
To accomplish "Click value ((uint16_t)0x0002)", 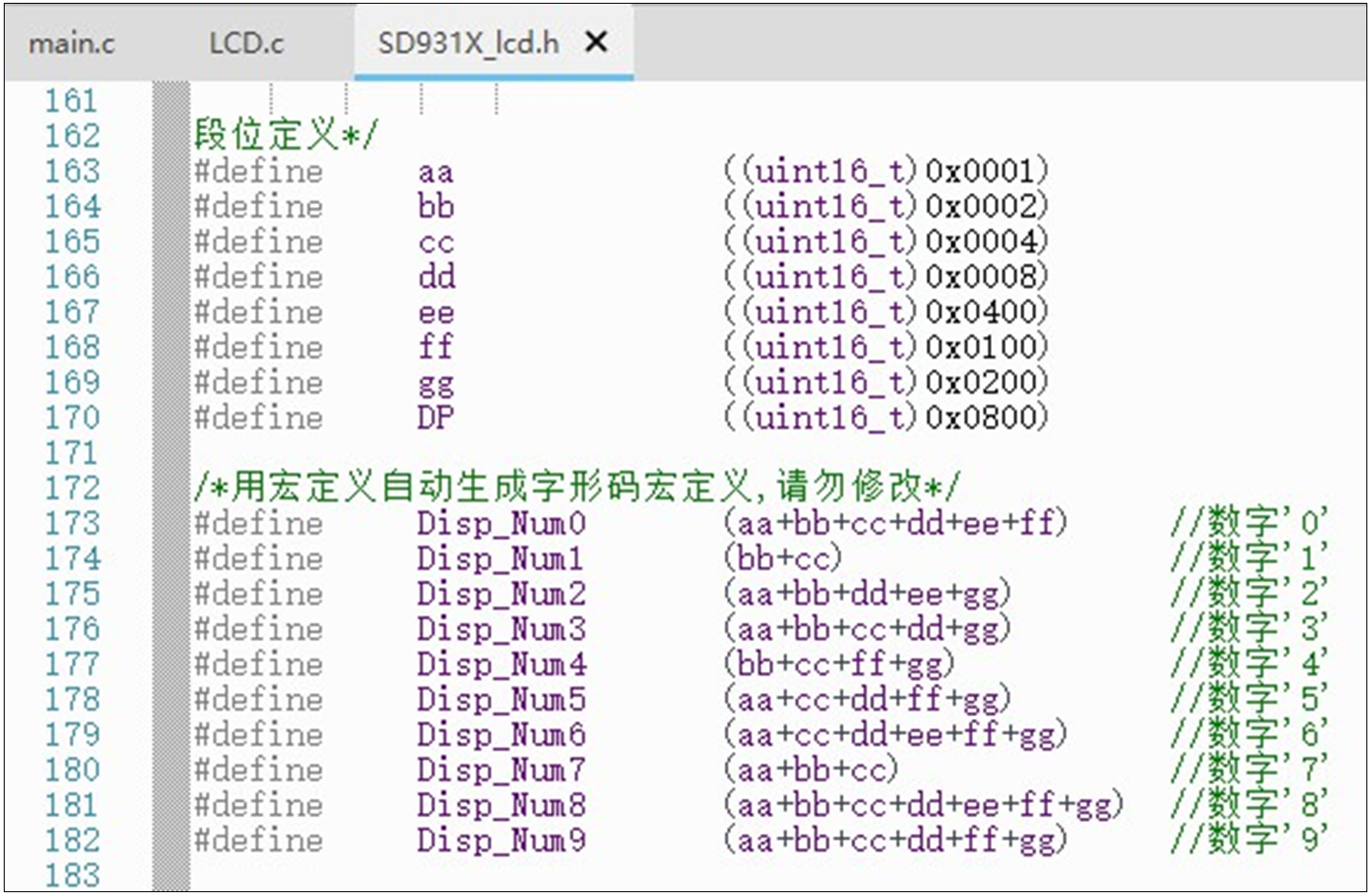I will point(885,206).
